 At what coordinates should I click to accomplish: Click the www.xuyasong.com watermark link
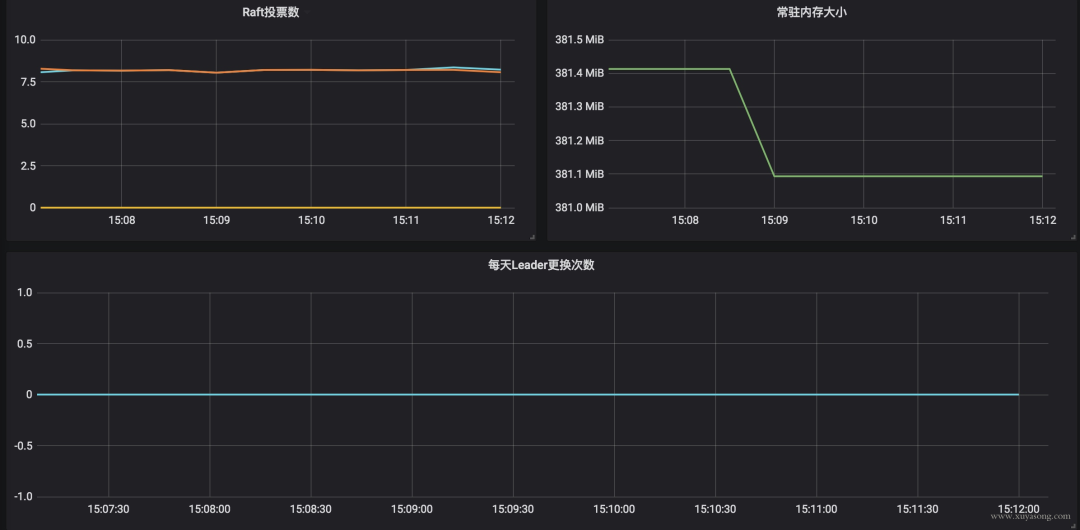1030,516
